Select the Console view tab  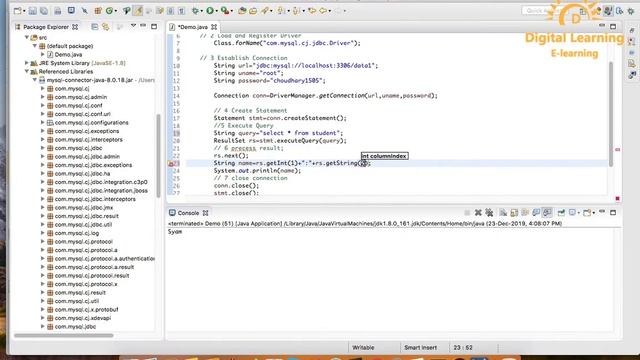click(188, 213)
